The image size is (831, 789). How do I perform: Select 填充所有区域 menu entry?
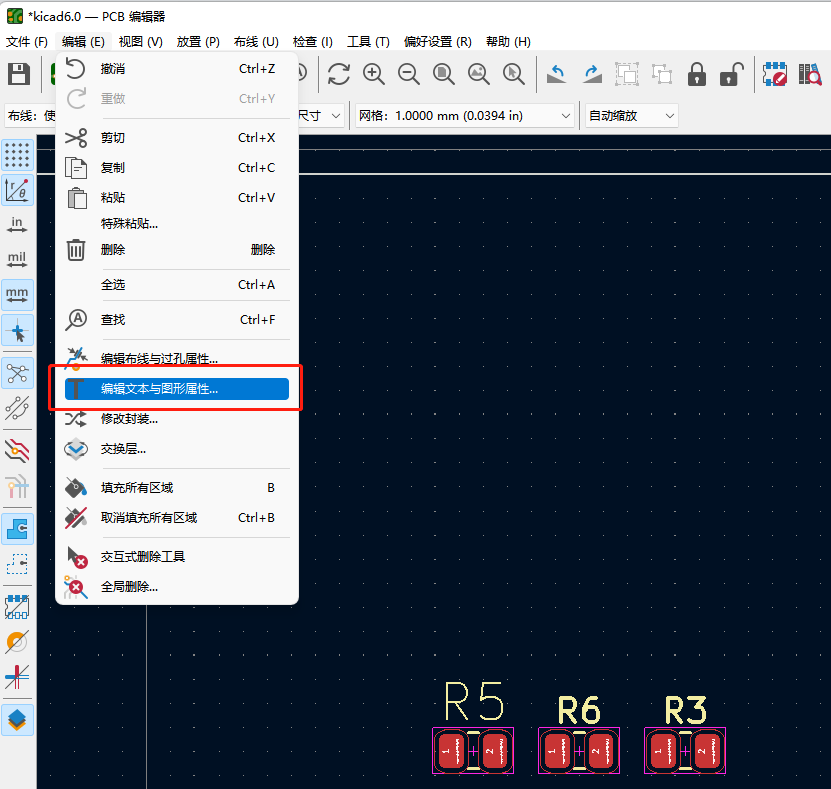[x=177, y=487]
